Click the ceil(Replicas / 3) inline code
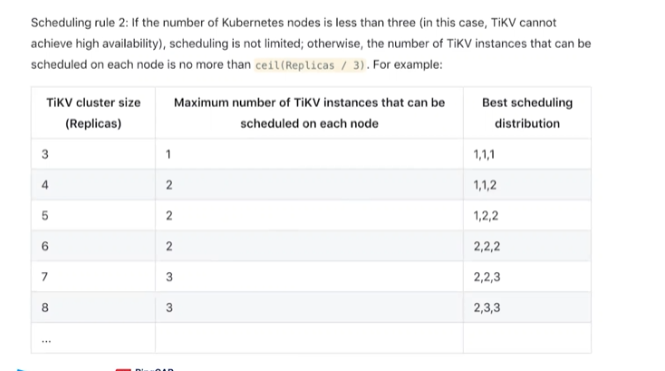 [x=310, y=65]
